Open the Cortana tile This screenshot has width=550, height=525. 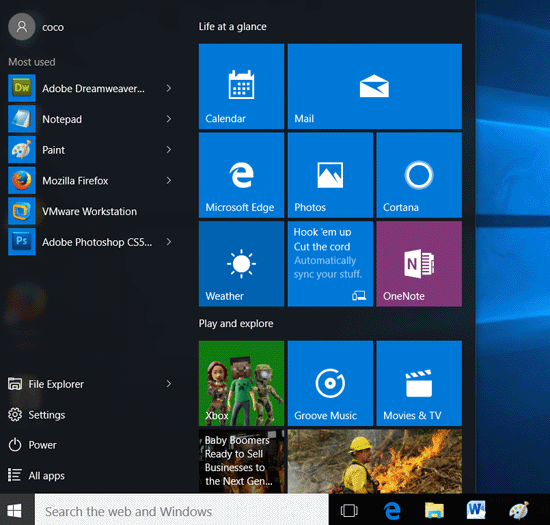[419, 175]
